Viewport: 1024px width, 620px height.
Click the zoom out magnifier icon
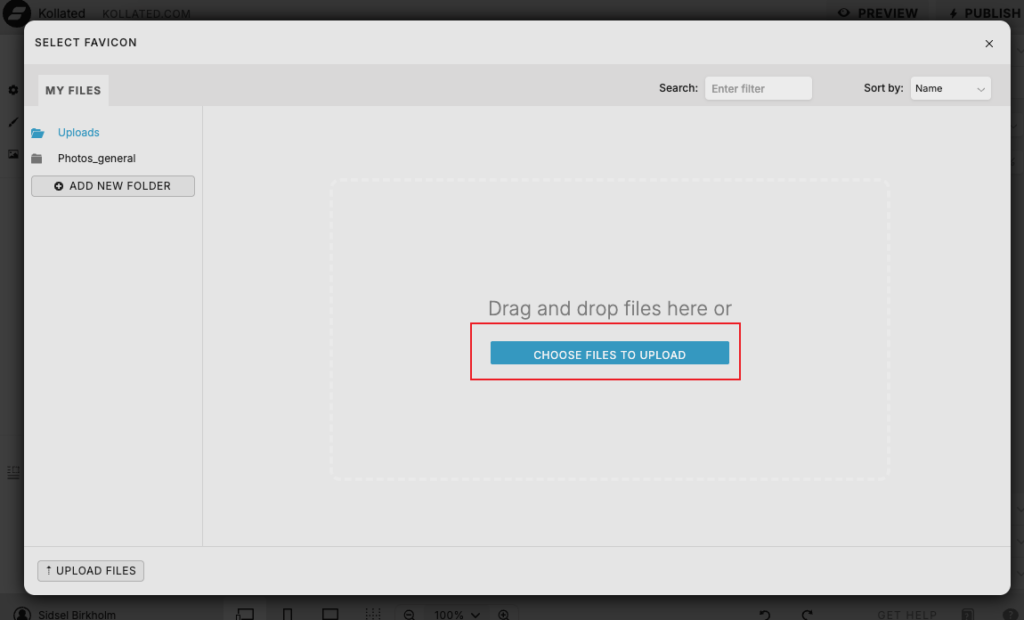pos(409,614)
